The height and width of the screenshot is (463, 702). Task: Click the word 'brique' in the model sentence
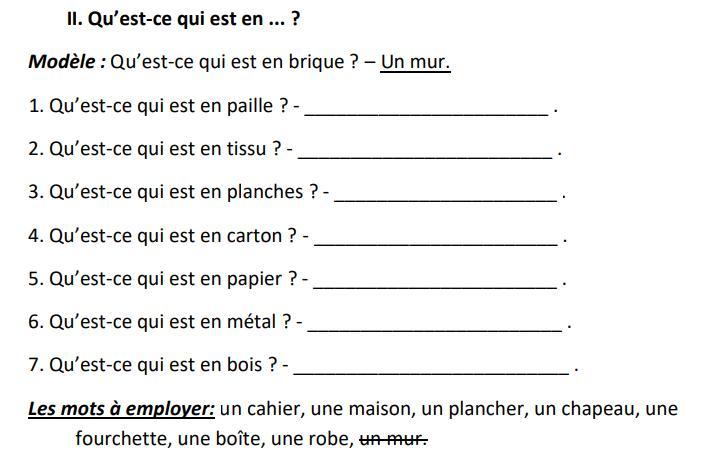click(x=317, y=62)
